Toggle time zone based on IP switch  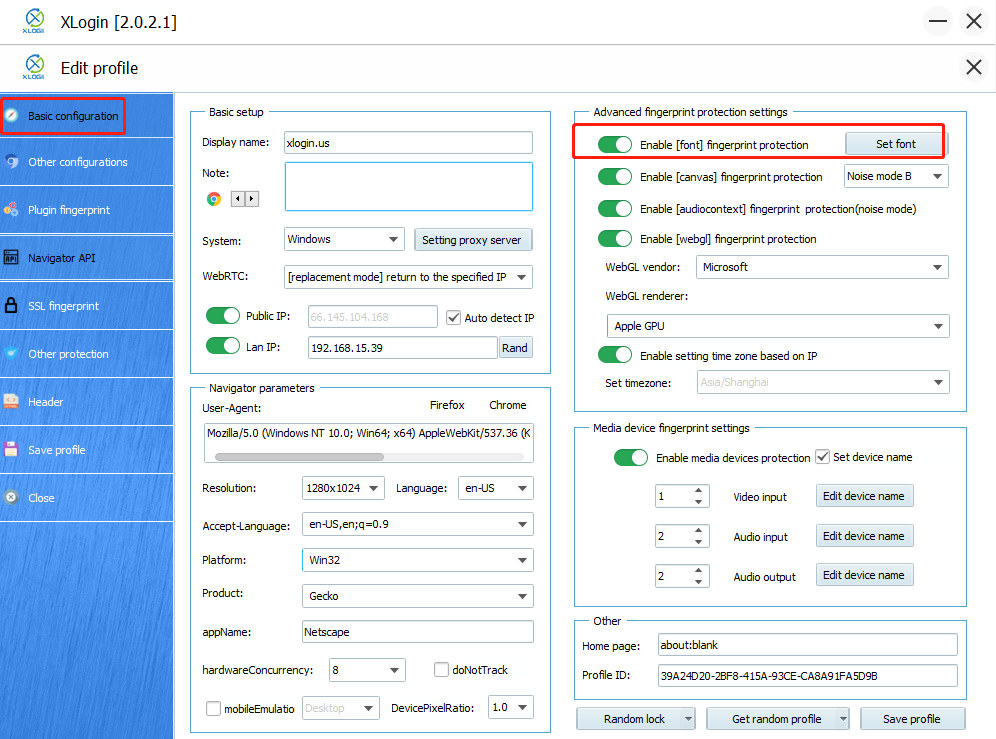pyautogui.click(x=615, y=355)
